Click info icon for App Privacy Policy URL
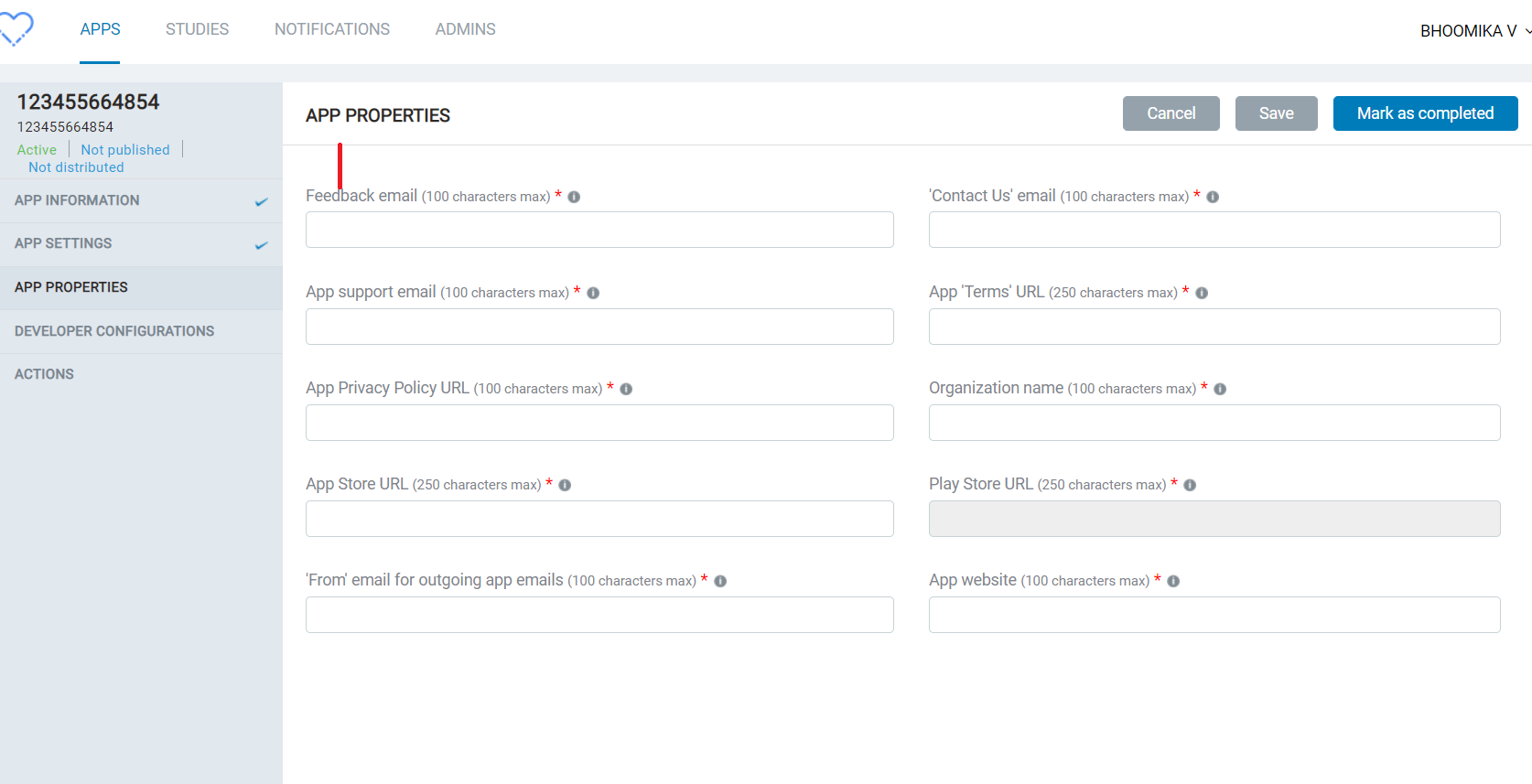Viewport: 1532px width, 784px height. [x=626, y=389]
